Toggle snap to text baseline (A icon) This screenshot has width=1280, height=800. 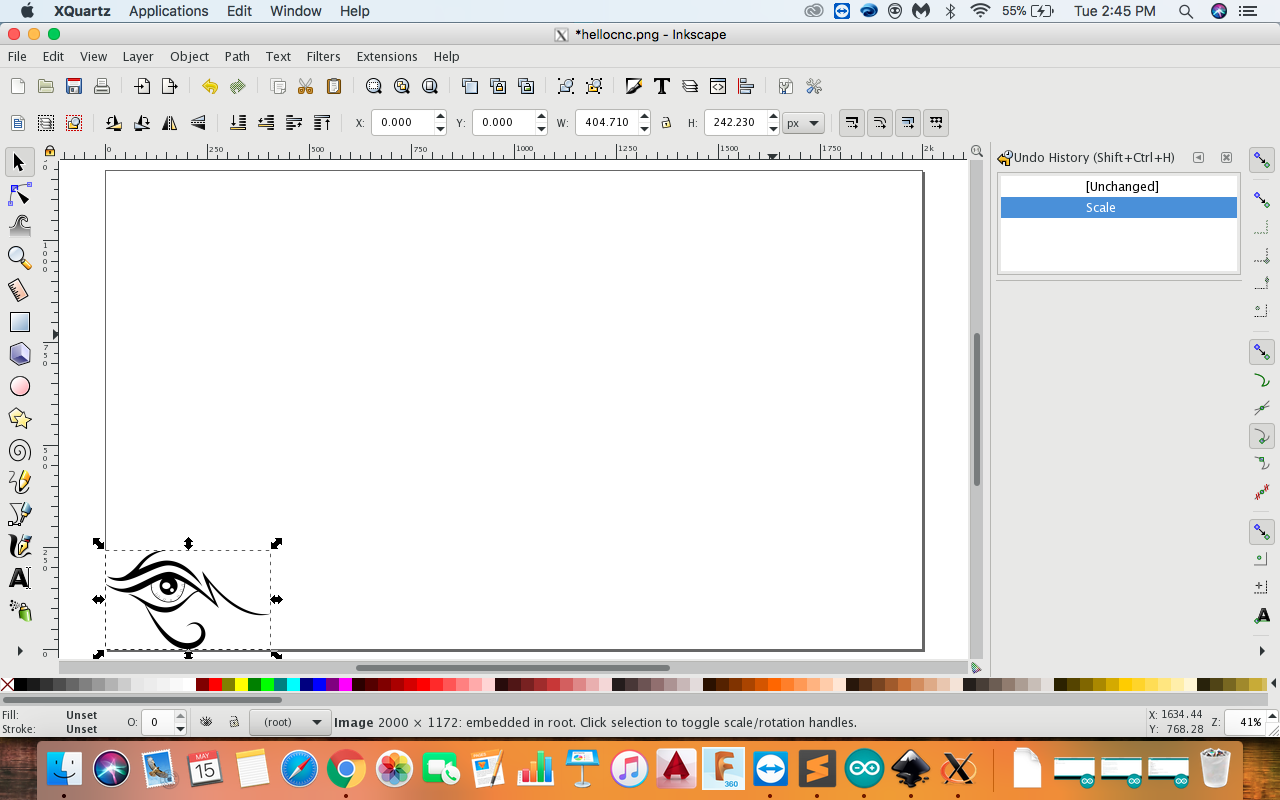pyautogui.click(x=1262, y=616)
